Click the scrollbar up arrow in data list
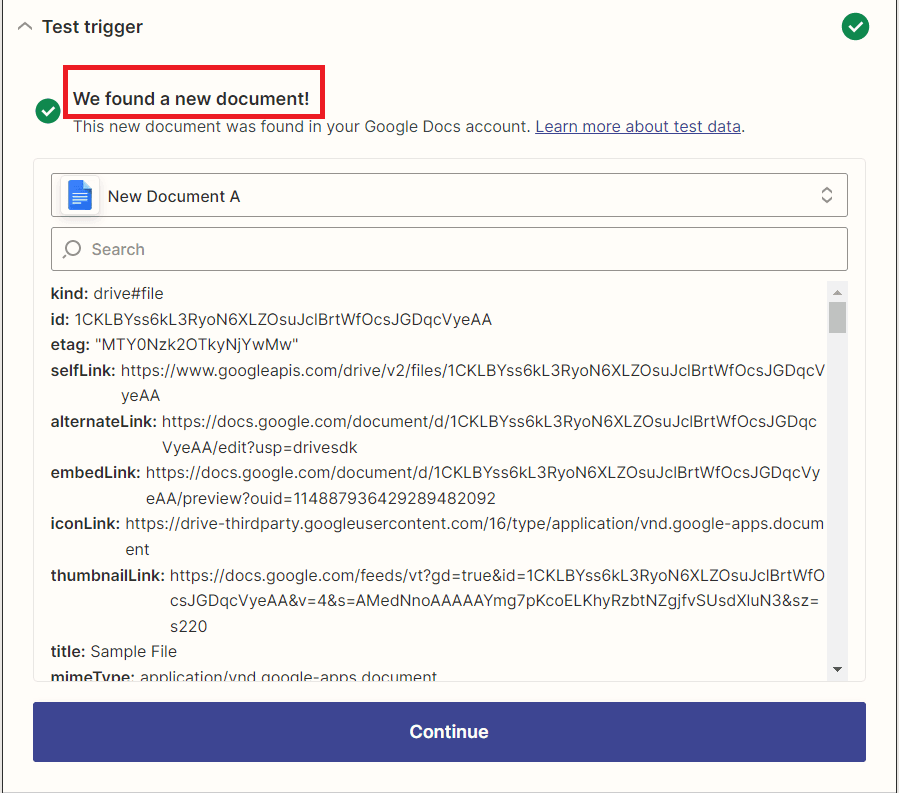 [837, 291]
